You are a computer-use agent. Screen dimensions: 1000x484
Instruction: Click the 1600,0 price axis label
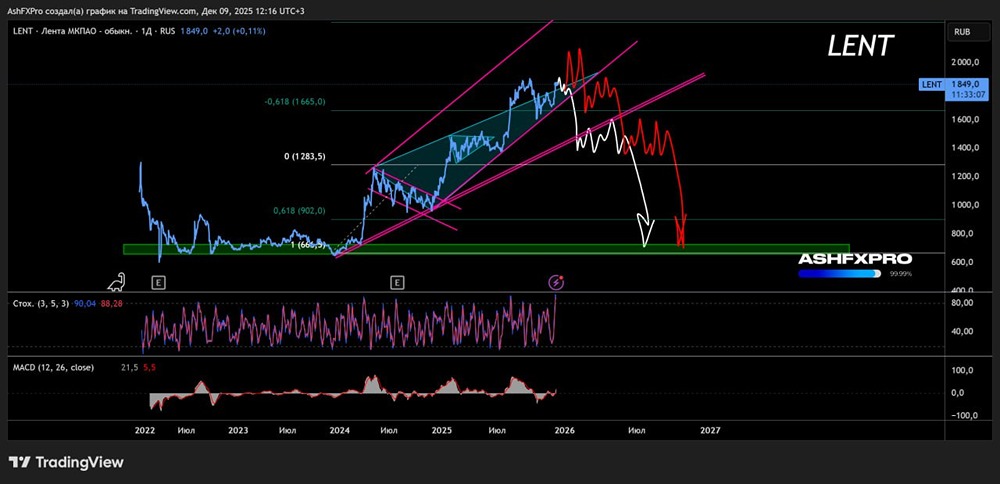coord(967,119)
